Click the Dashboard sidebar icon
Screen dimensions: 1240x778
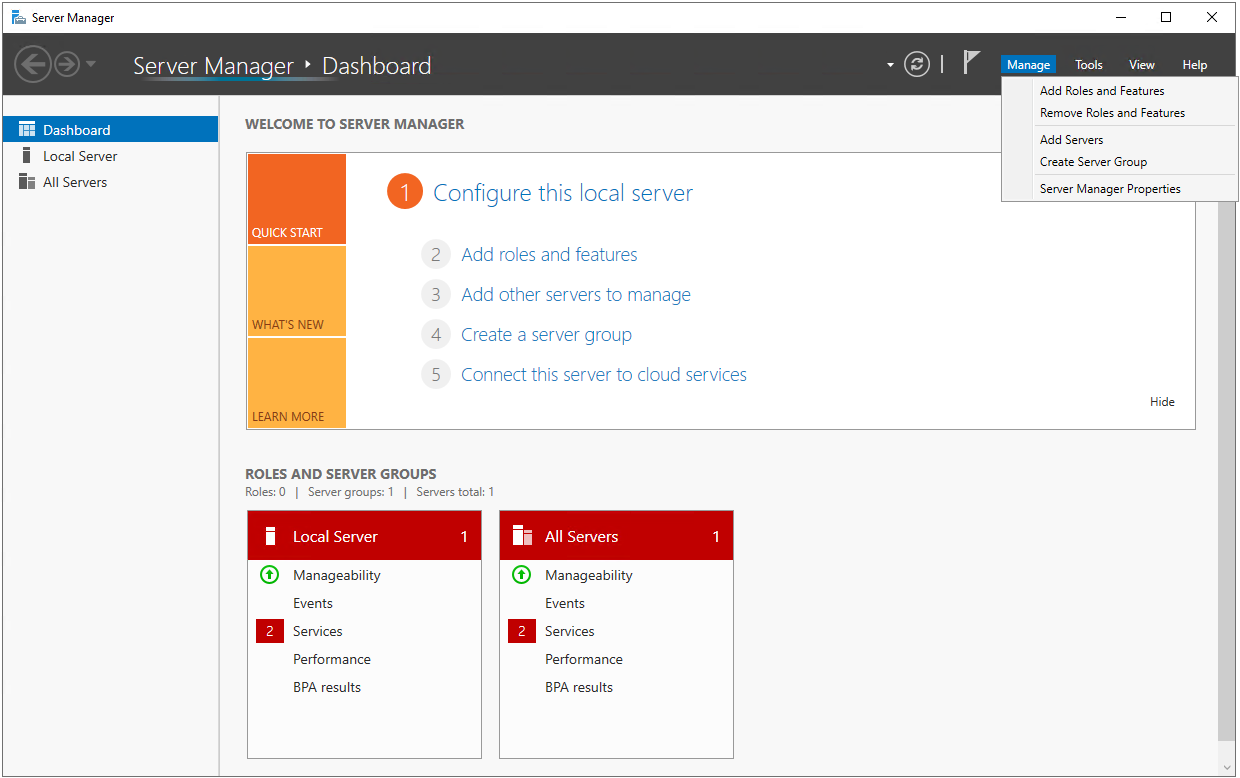tap(27, 130)
